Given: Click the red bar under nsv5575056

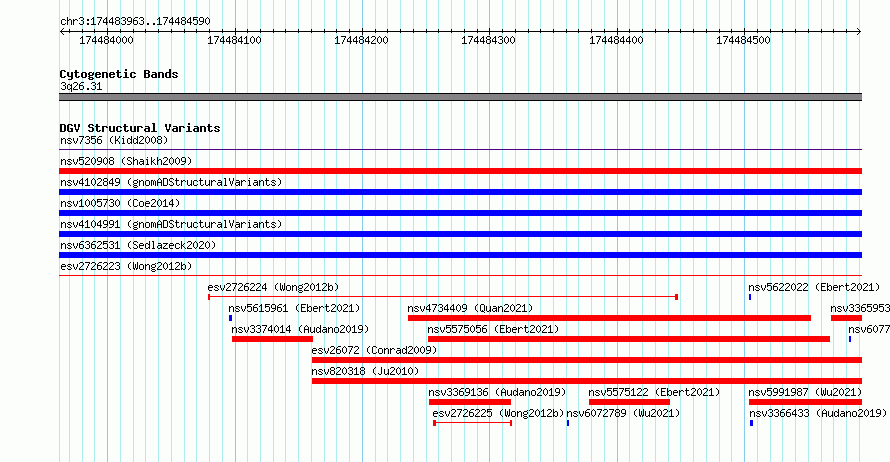Looking at the screenshot, I should click(x=629, y=339).
